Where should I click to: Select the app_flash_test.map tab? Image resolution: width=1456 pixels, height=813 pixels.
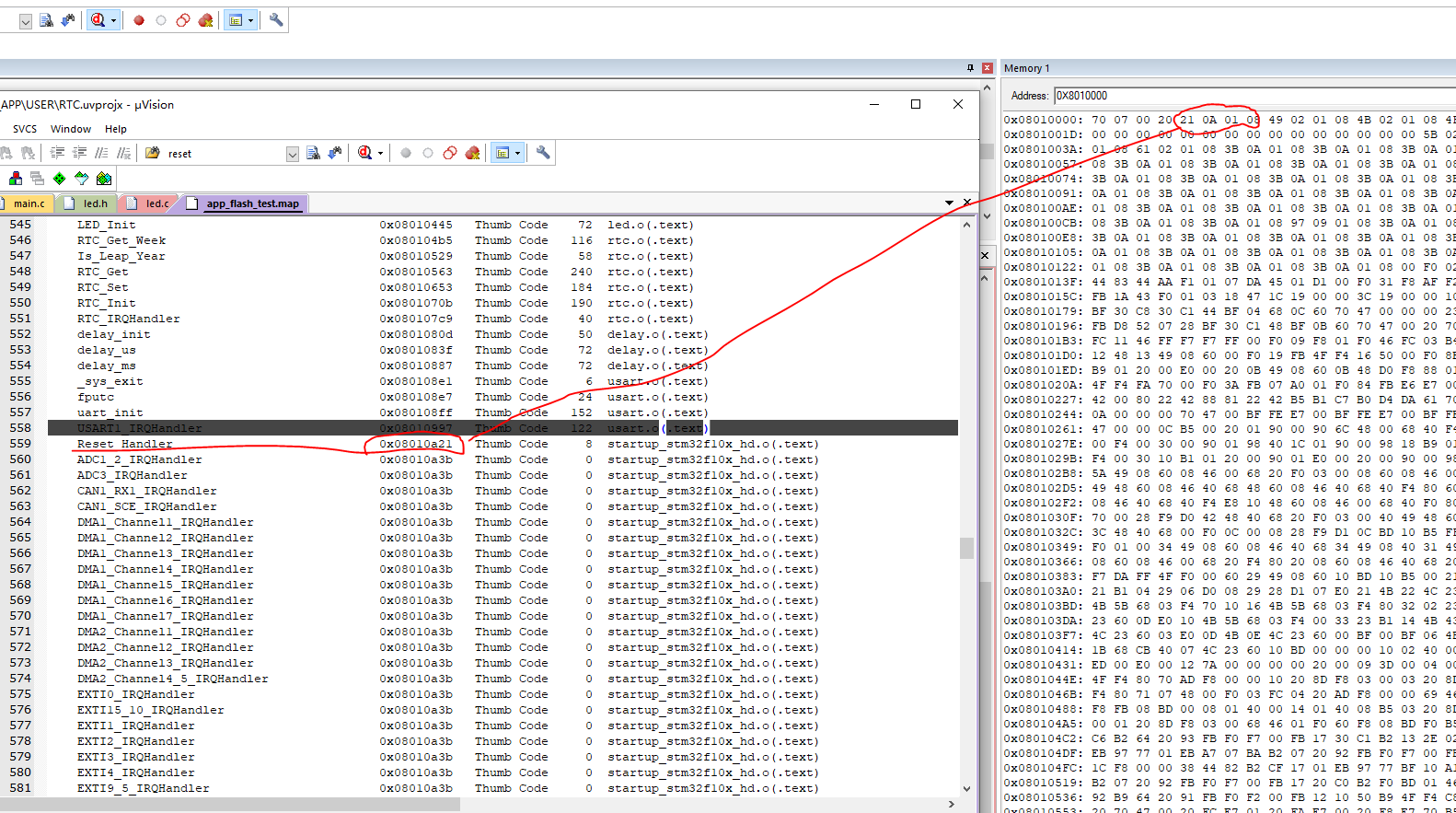click(245, 203)
